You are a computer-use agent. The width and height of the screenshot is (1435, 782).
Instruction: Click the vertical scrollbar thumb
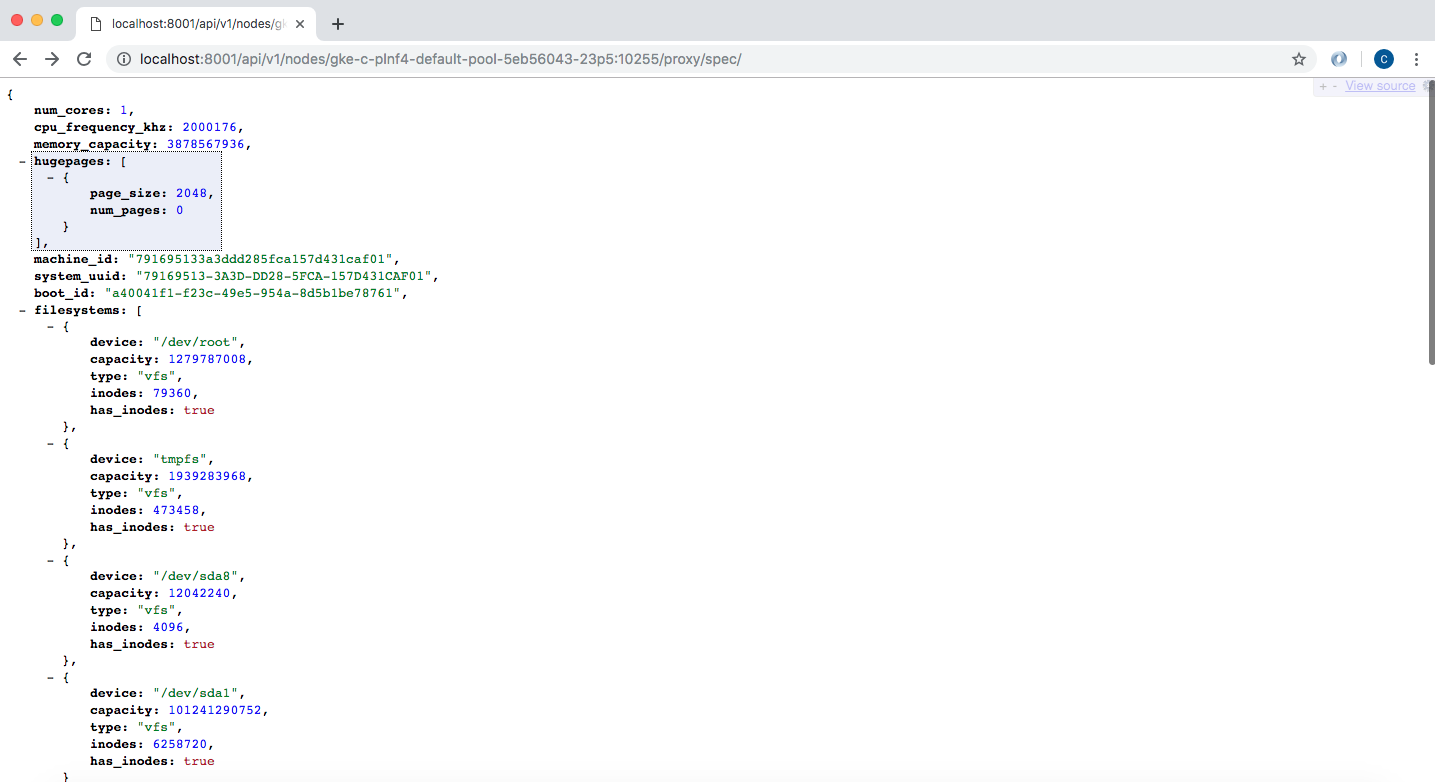click(1431, 220)
